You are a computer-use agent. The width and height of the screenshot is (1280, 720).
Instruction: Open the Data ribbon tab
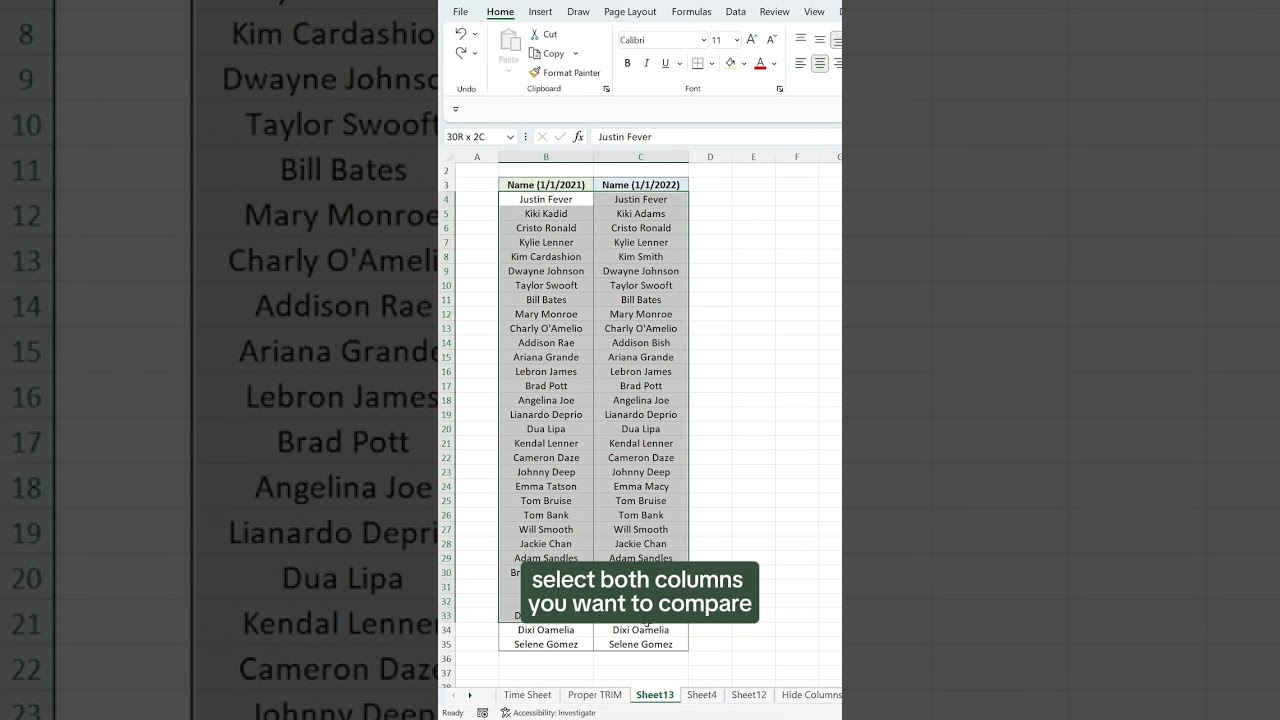(735, 12)
